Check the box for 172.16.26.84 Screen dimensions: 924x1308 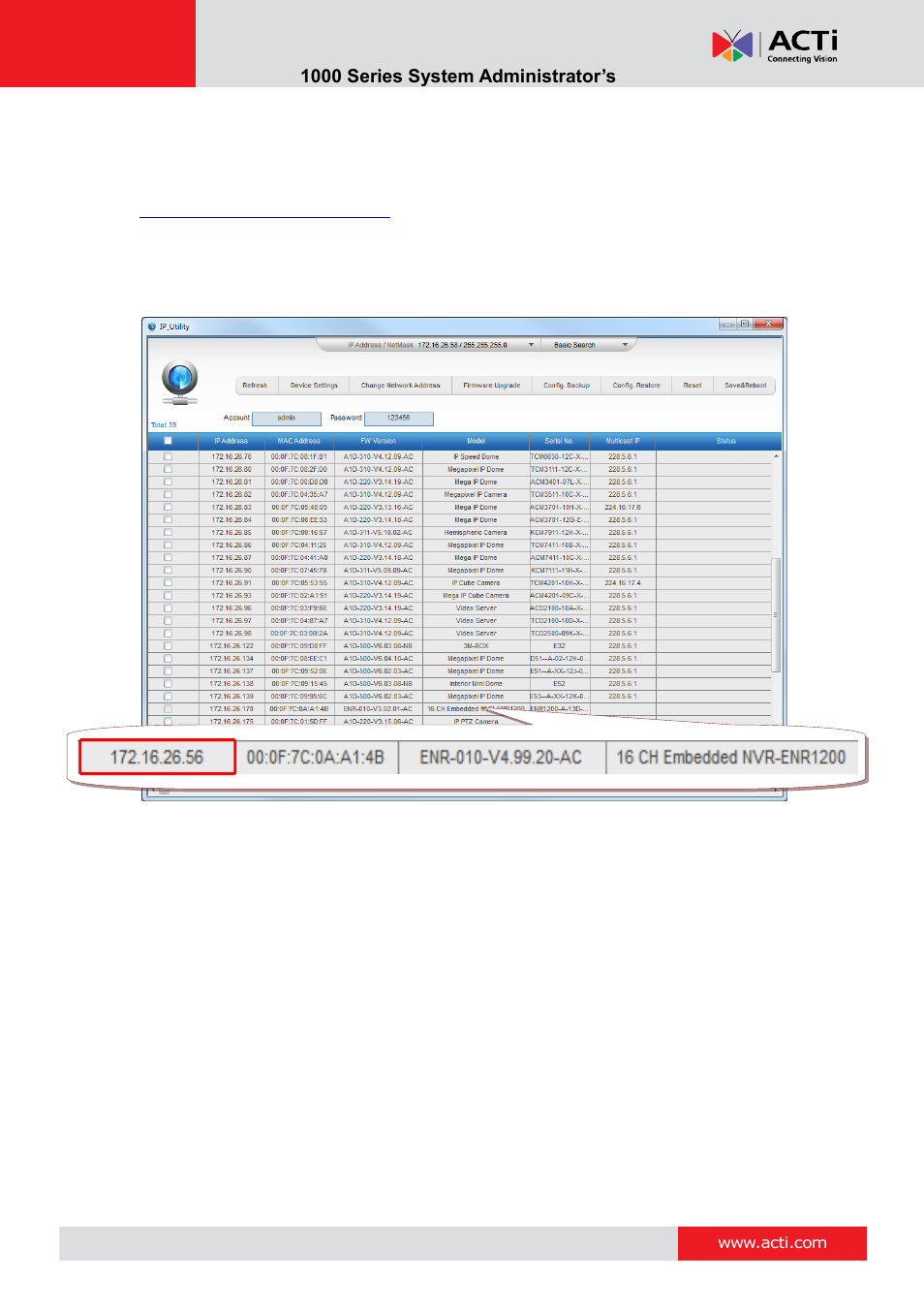click(x=168, y=519)
